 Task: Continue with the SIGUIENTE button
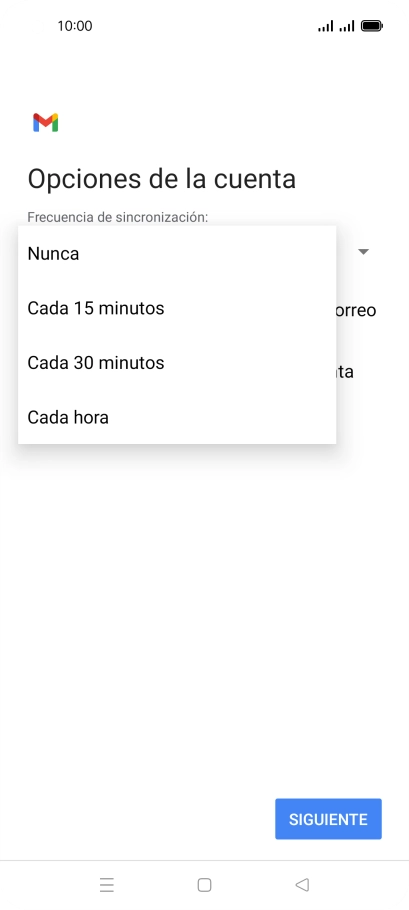tap(328, 819)
